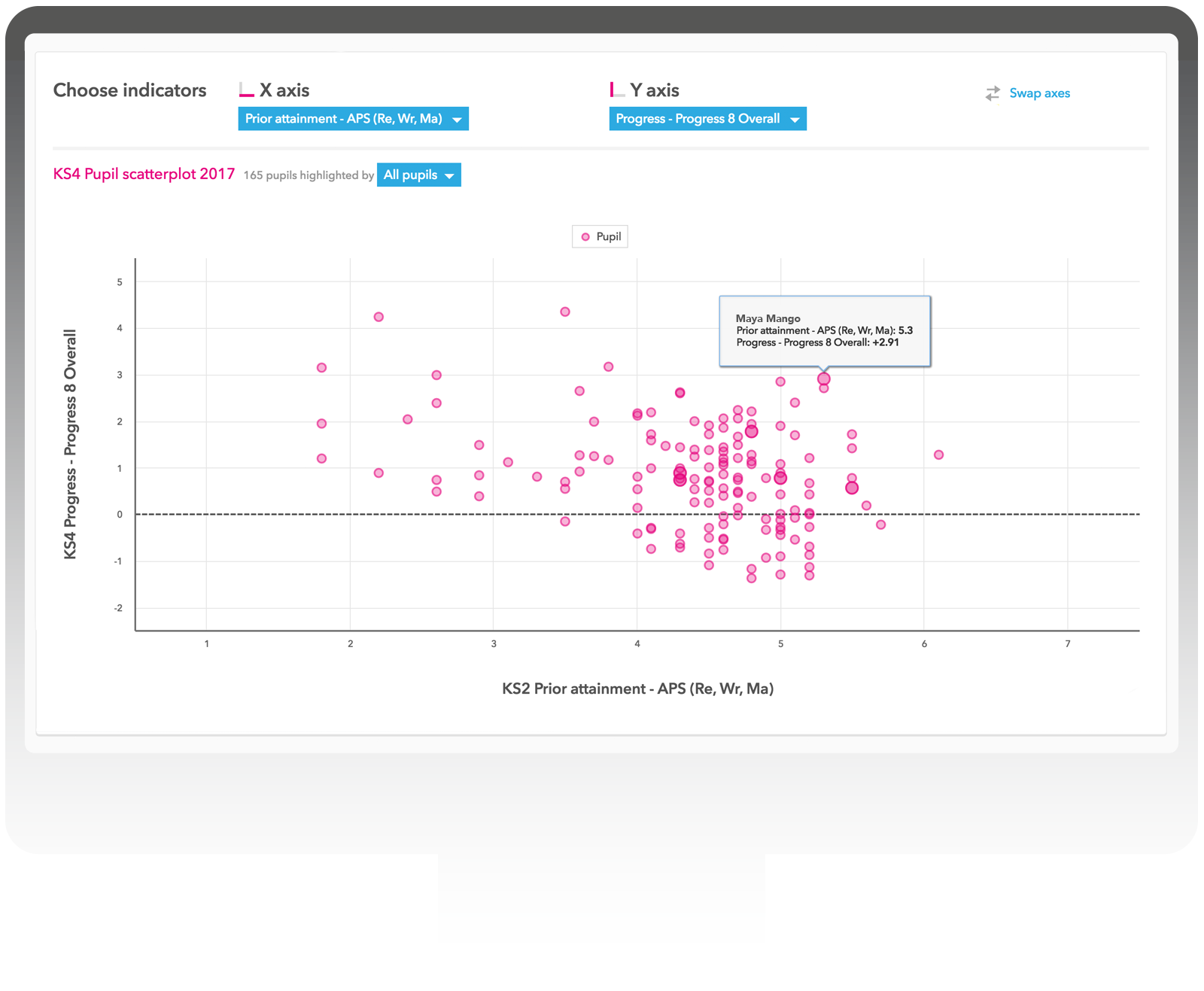Click the X axis indicator icon
1204x991 pixels.
pos(246,90)
